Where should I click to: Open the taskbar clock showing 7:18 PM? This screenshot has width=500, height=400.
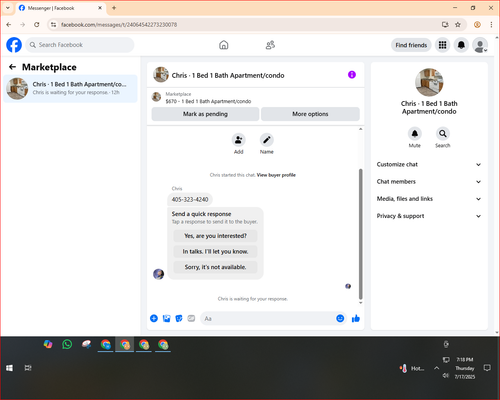pos(465,368)
